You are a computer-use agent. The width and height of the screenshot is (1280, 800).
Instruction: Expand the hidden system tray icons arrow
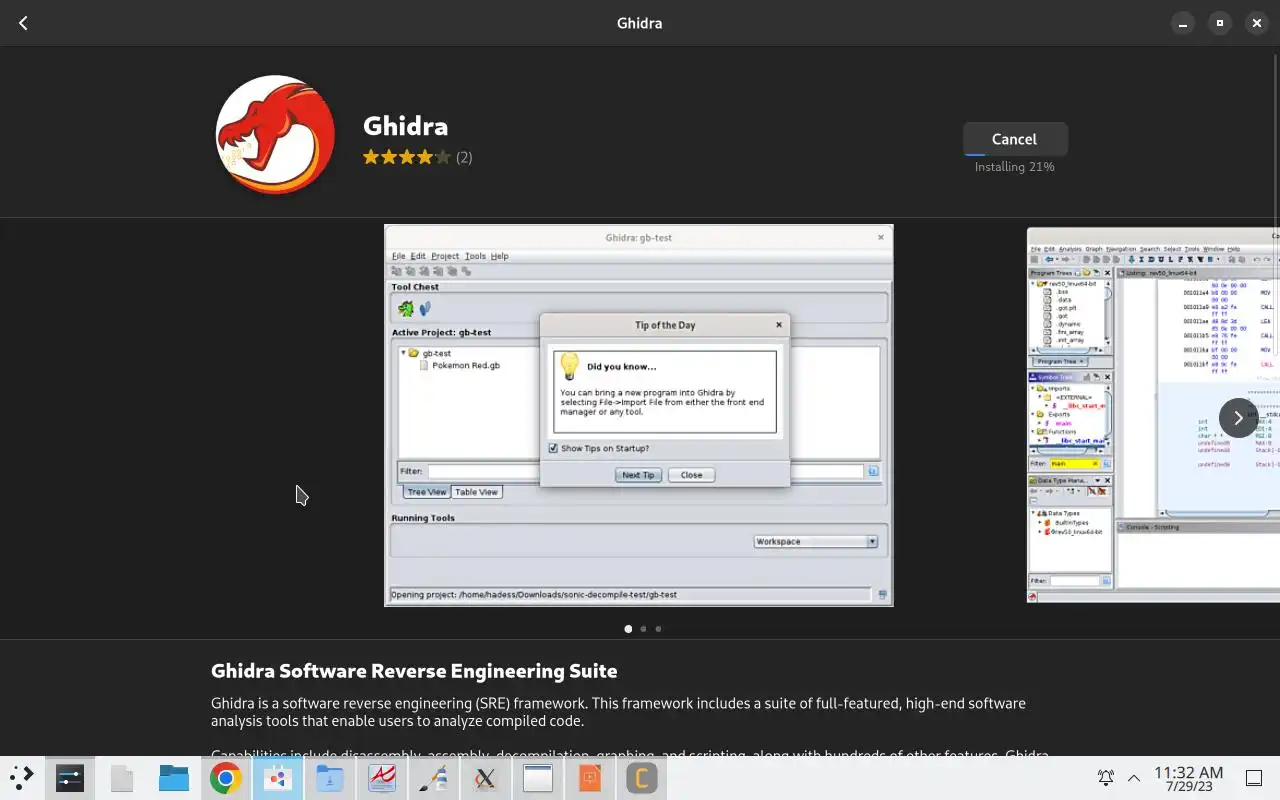coord(1134,778)
